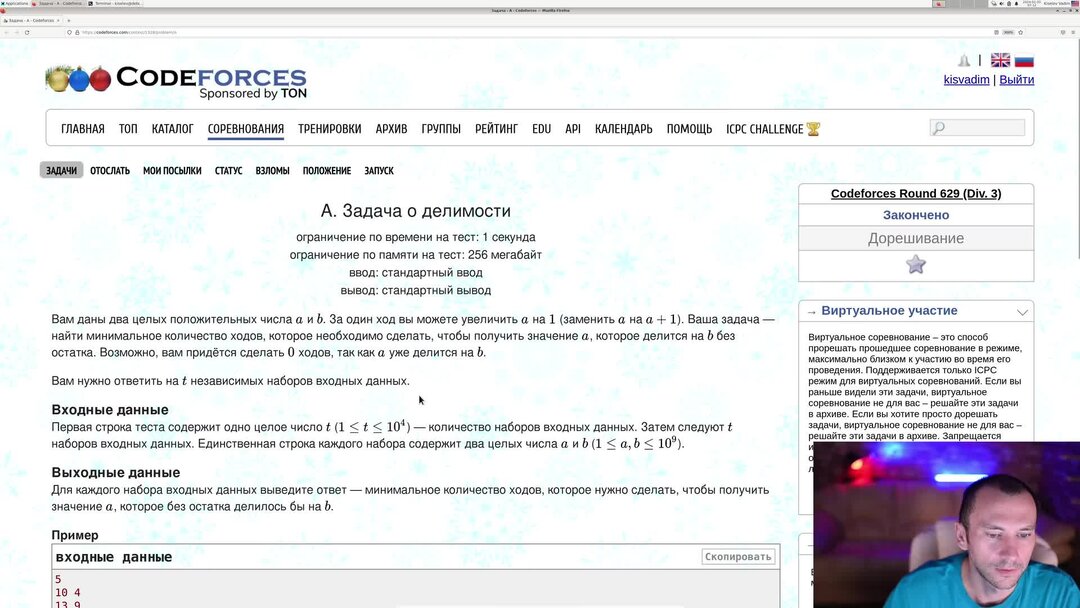Bookmark page with the star in address bar
The height and width of the screenshot is (608, 1080).
[x=1021, y=32]
